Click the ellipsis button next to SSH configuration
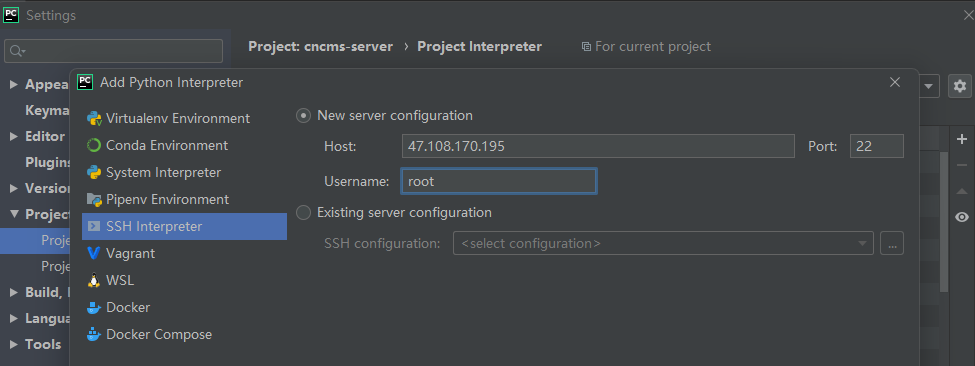 click(892, 244)
